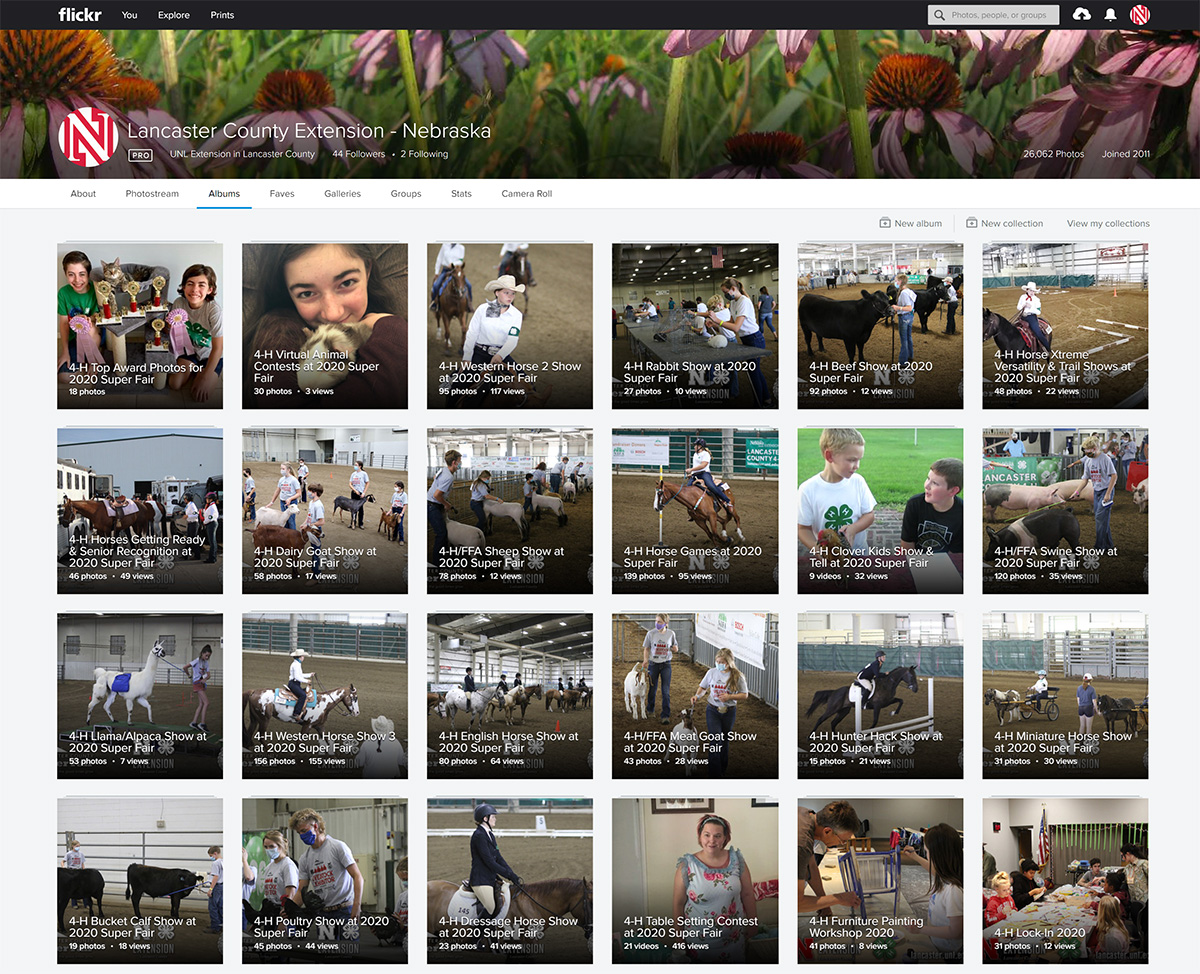Open the 44 Followers link
This screenshot has width=1200, height=974.
(358, 155)
